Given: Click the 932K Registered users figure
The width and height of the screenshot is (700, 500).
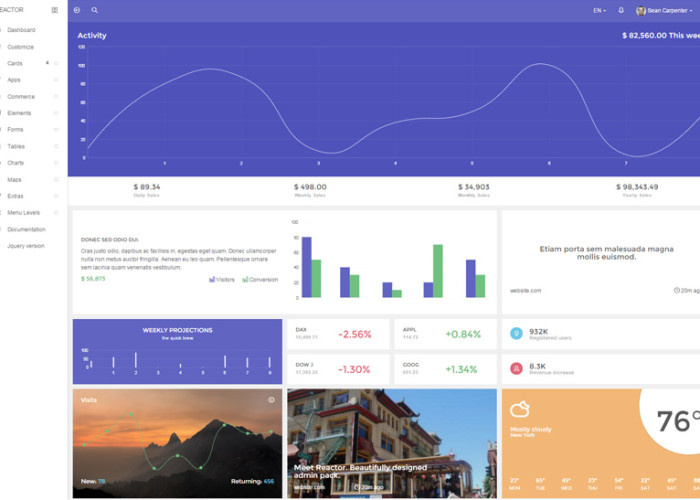Looking at the screenshot, I should 538,331.
